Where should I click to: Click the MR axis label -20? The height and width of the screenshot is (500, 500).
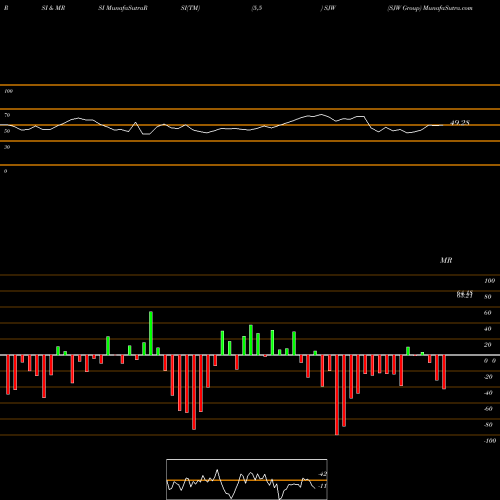(488, 377)
